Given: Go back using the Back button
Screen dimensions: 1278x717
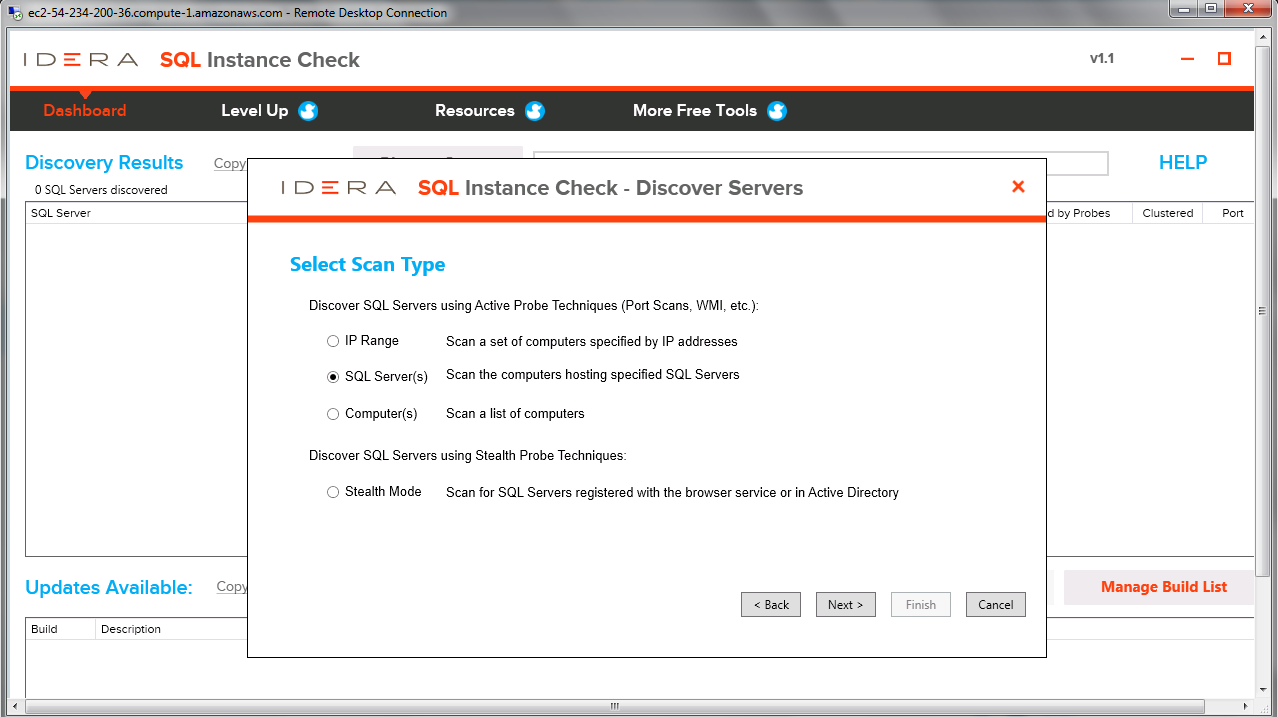Looking at the screenshot, I should [770, 604].
